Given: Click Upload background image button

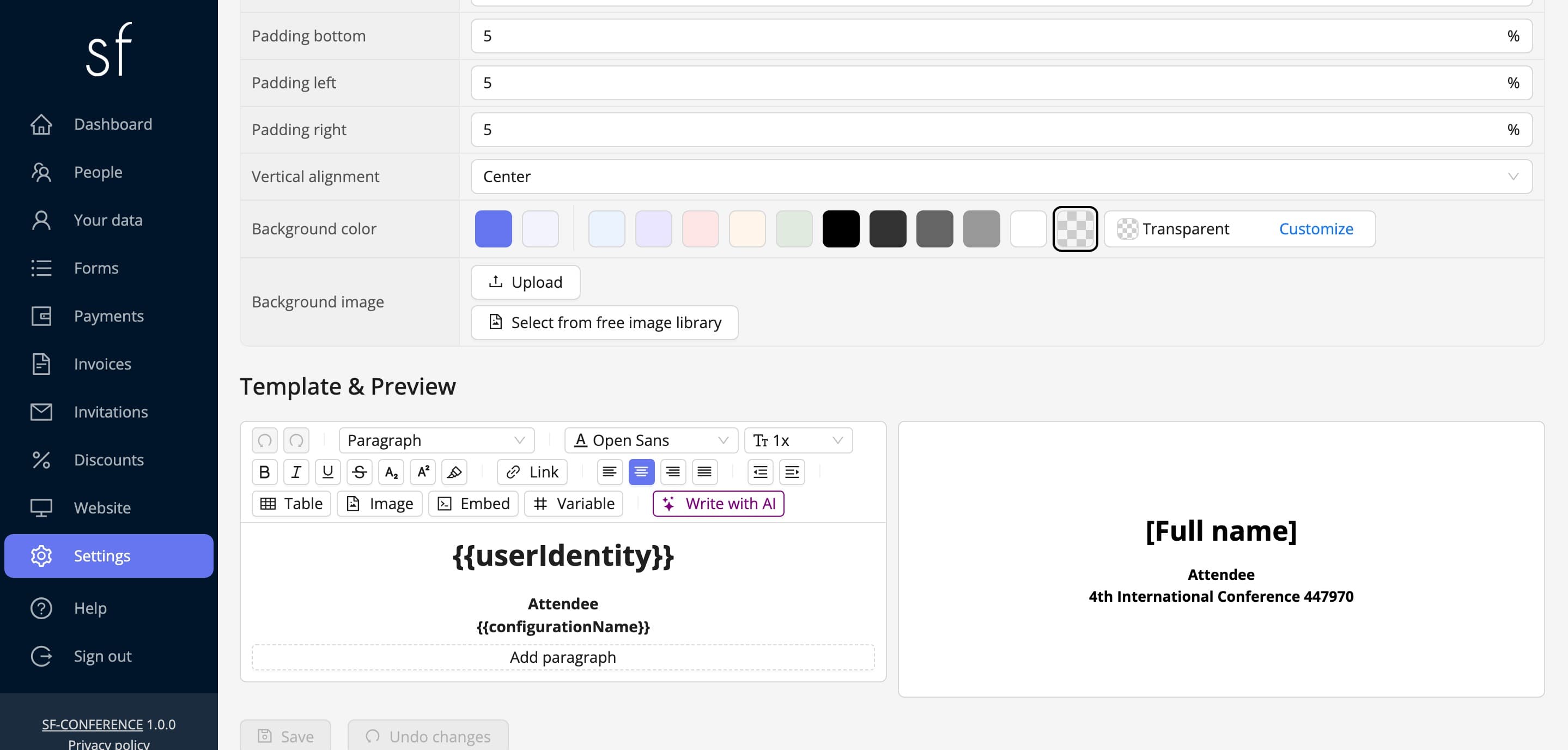Looking at the screenshot, I should (x=525, y=282).
